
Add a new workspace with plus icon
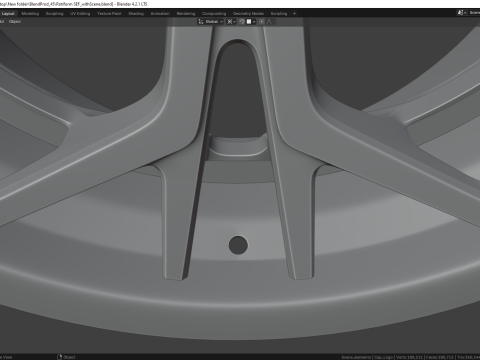click(x=294, y=14)
